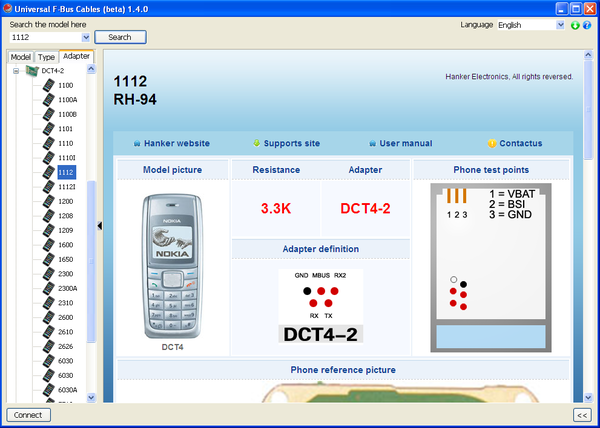Image resolution: width=600 pixels, height=428 pixels.
Task: Collapse the DCT4-2 tree node
Action: (x=16, y=71)
